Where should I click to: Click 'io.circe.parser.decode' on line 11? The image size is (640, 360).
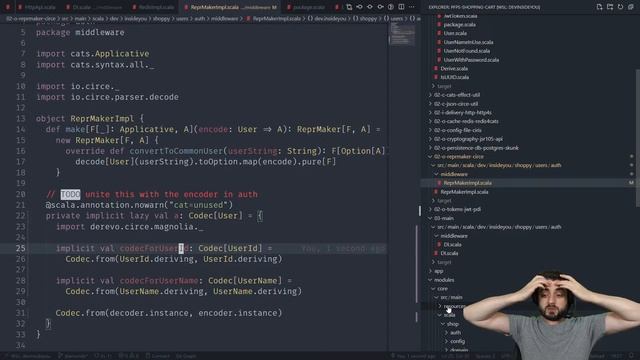pos(124,97)
